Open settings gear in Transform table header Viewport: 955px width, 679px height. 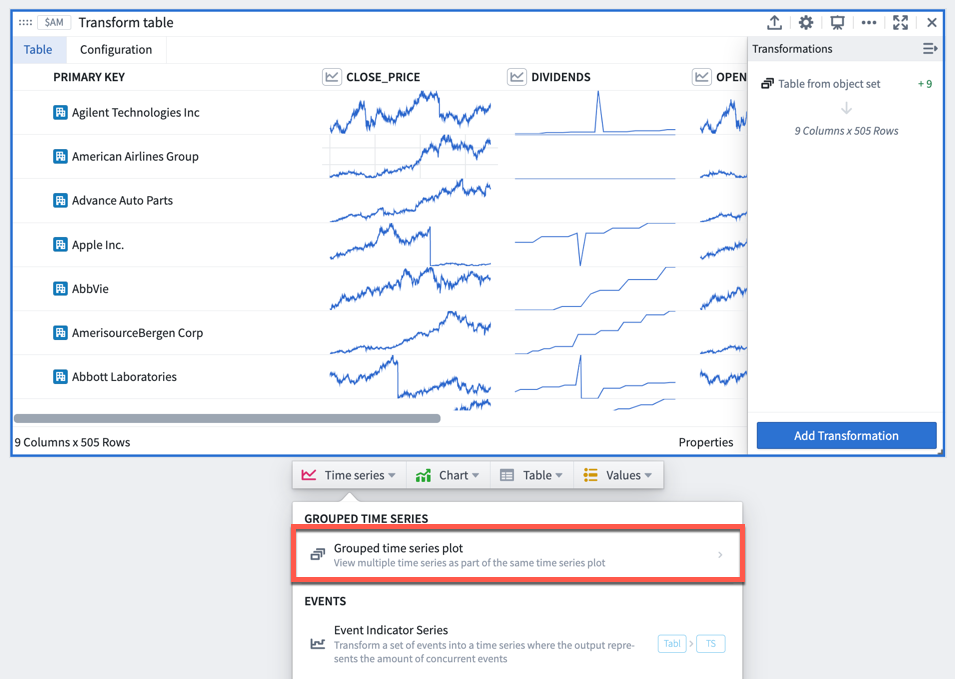806,23
